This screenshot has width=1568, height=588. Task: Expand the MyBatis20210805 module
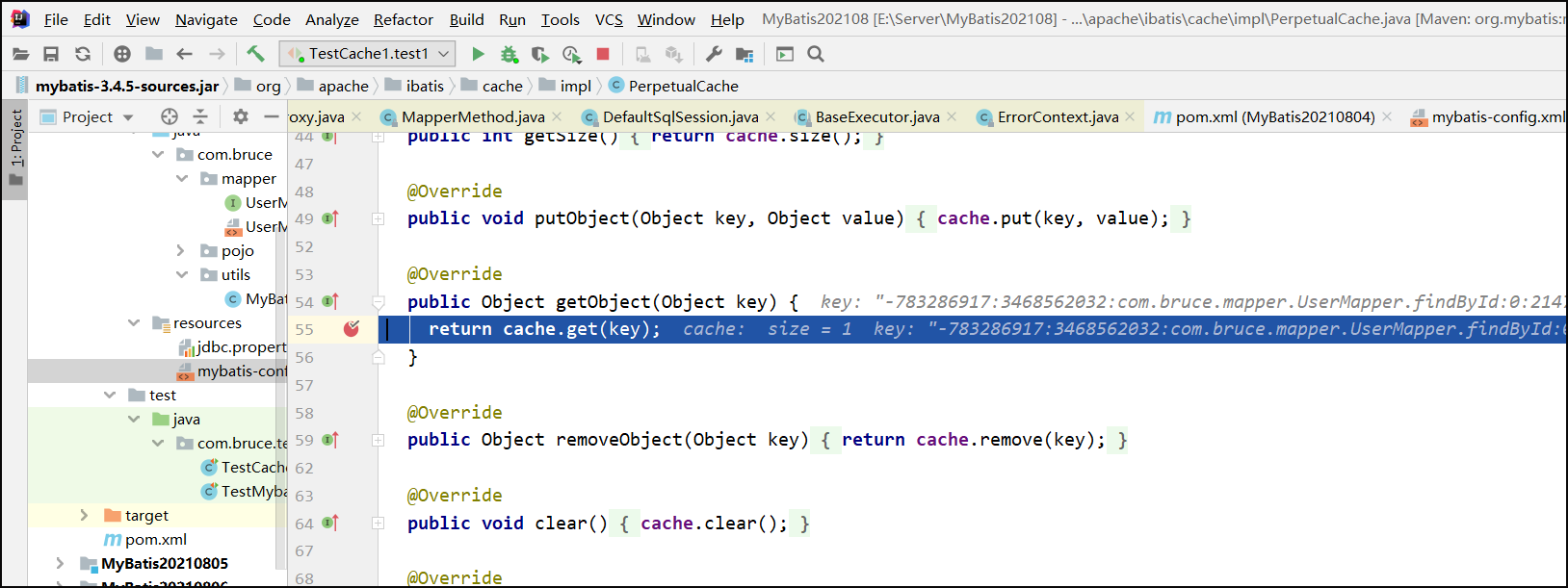[x=61, y=563]
